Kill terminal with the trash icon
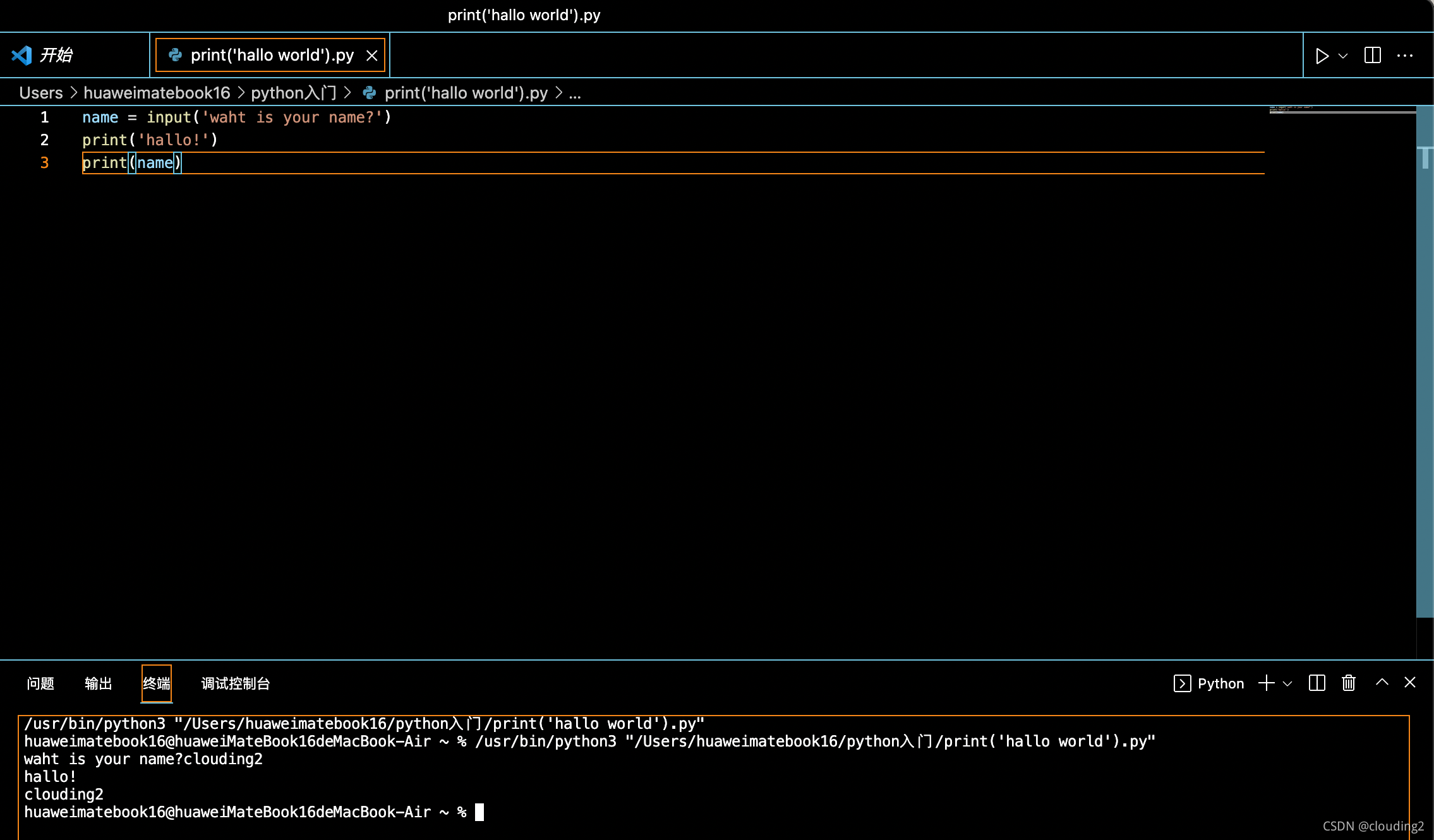Viewport: 1434px width, 840px height. [x=1349, y=683]
